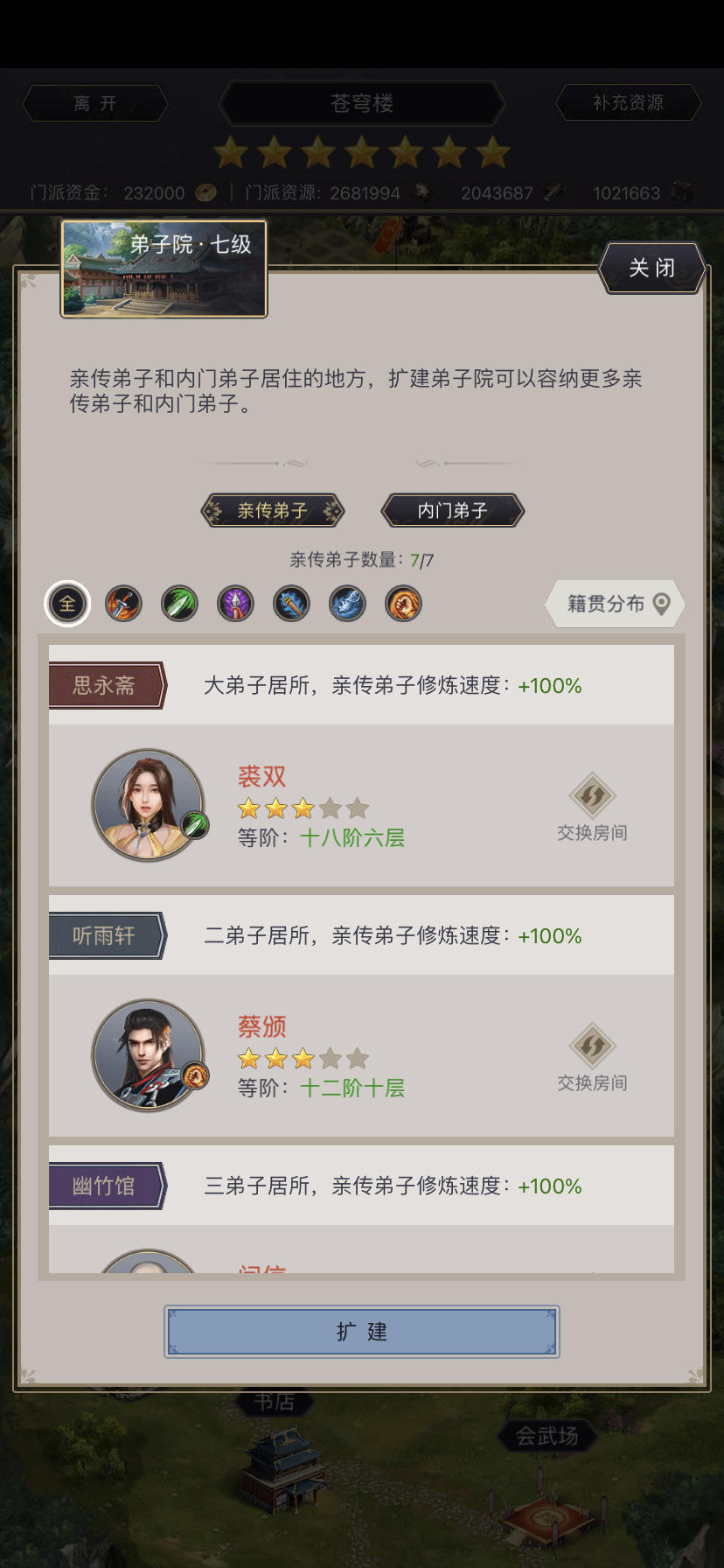Open 籍贯分布 location distribution
The height and width of the screenshot is (1568, 724).
point(615,604)
